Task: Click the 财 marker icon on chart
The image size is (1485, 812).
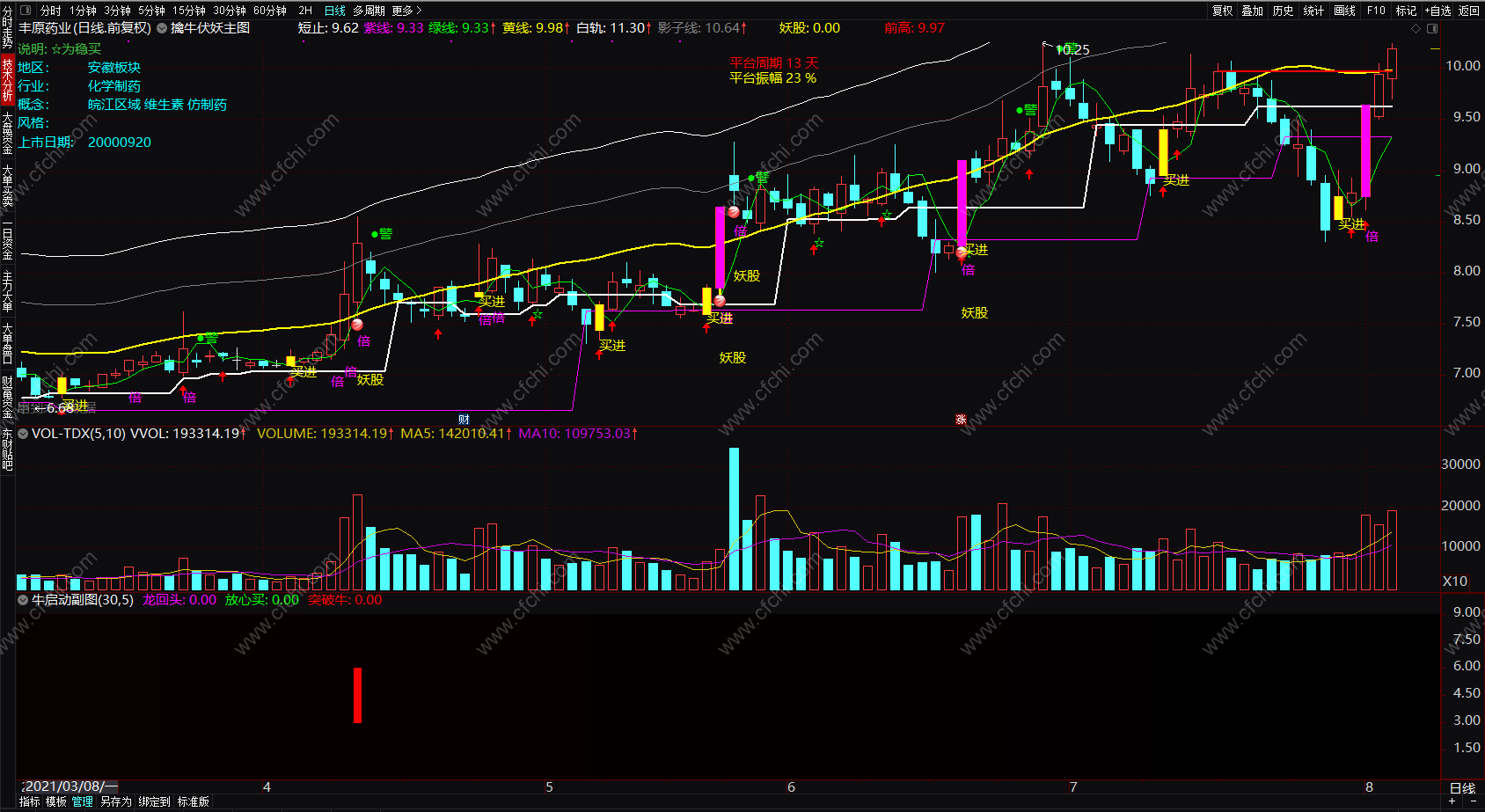Action: [464, 419]
